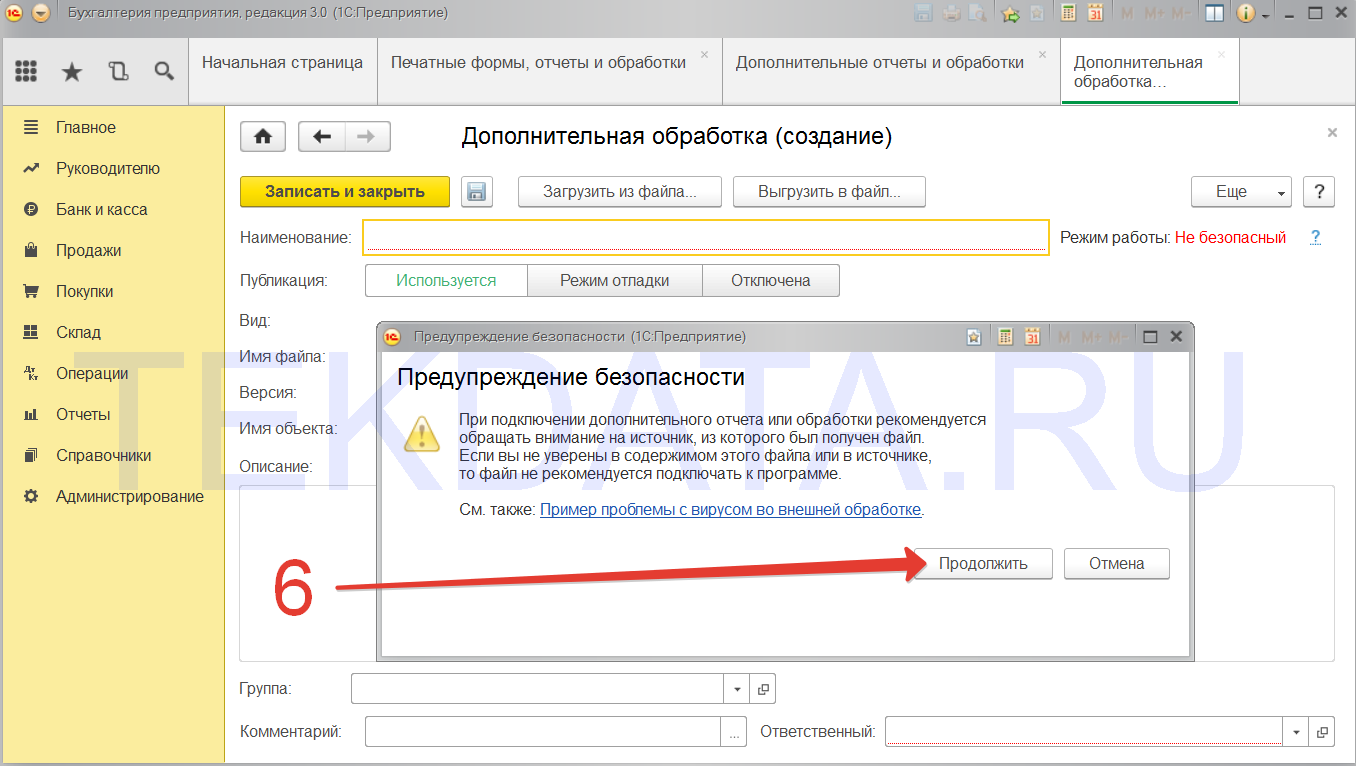
Task: Open Favorites star icon
Action: point(72,71)
